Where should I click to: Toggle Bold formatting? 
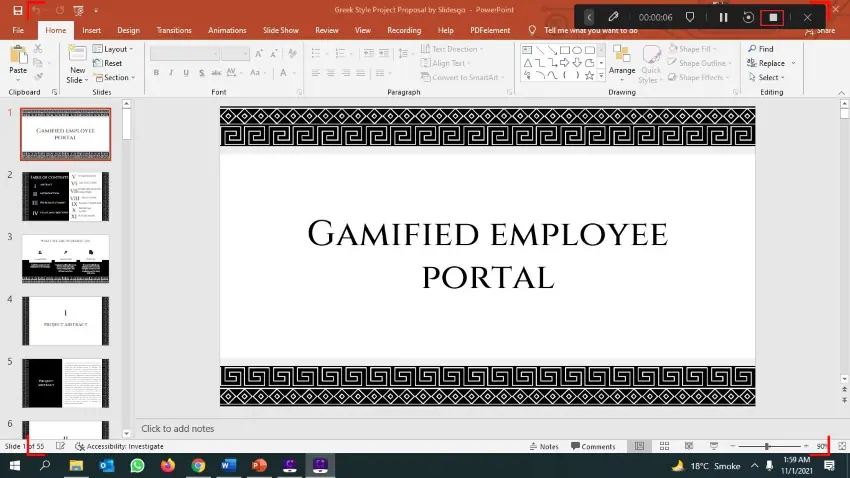[156, 73]
